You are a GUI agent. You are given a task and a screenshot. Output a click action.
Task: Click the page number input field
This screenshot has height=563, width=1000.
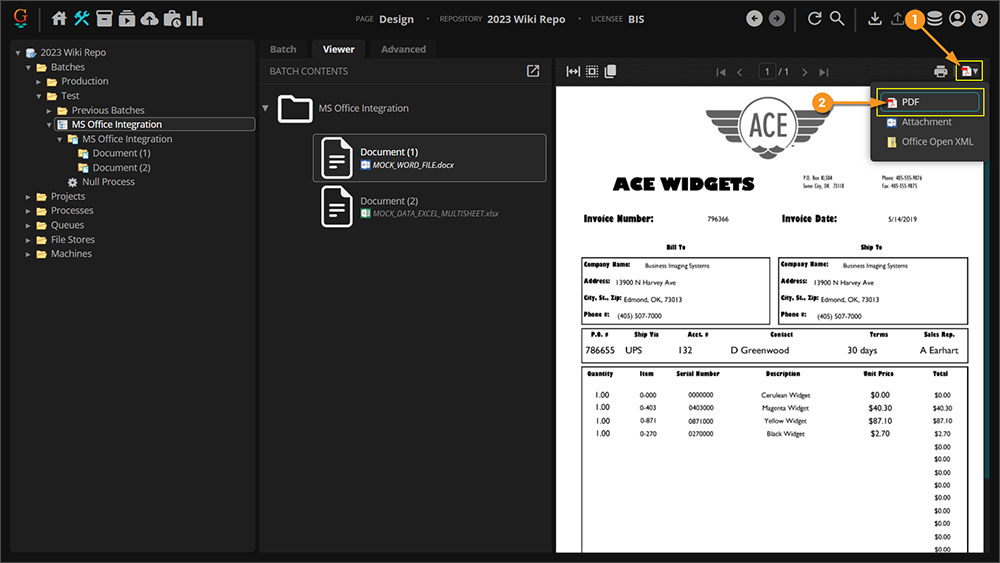768,72
